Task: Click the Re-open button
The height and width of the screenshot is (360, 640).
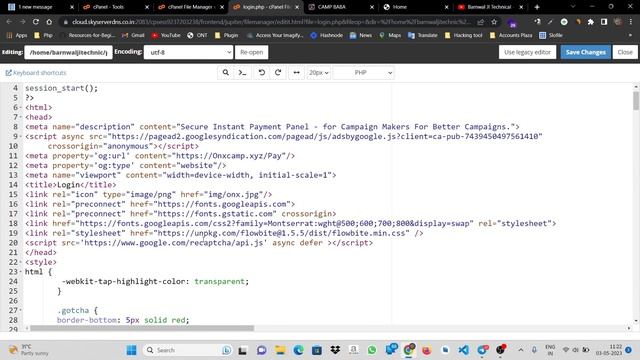Action: (251, 52)
